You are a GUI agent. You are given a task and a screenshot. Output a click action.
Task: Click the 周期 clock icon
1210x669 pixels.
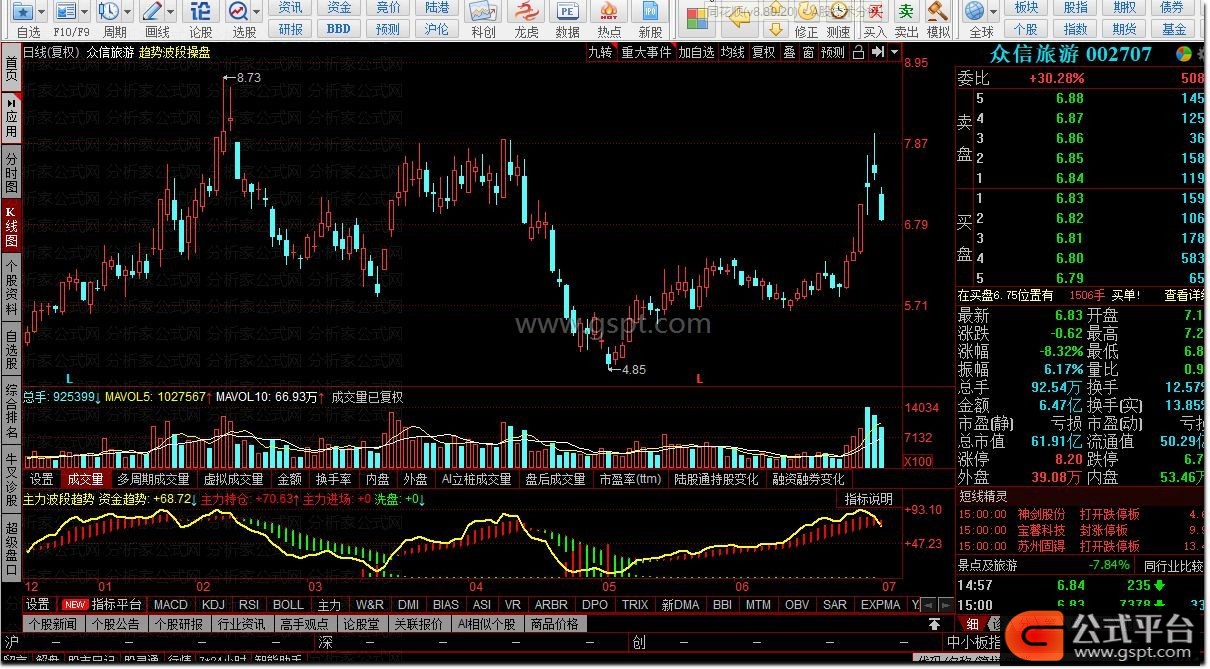tap(110, 11)
